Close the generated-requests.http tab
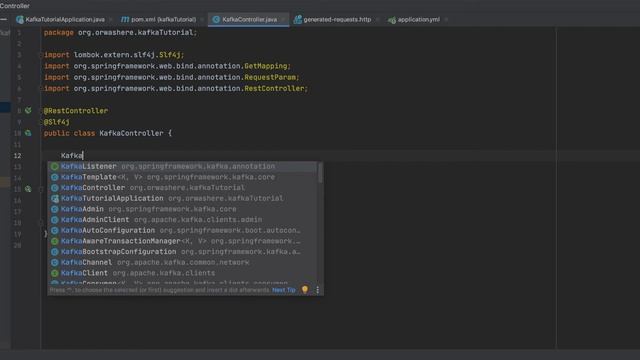Image resolution: width=640 pixels, height=360 pixels. 377,20
